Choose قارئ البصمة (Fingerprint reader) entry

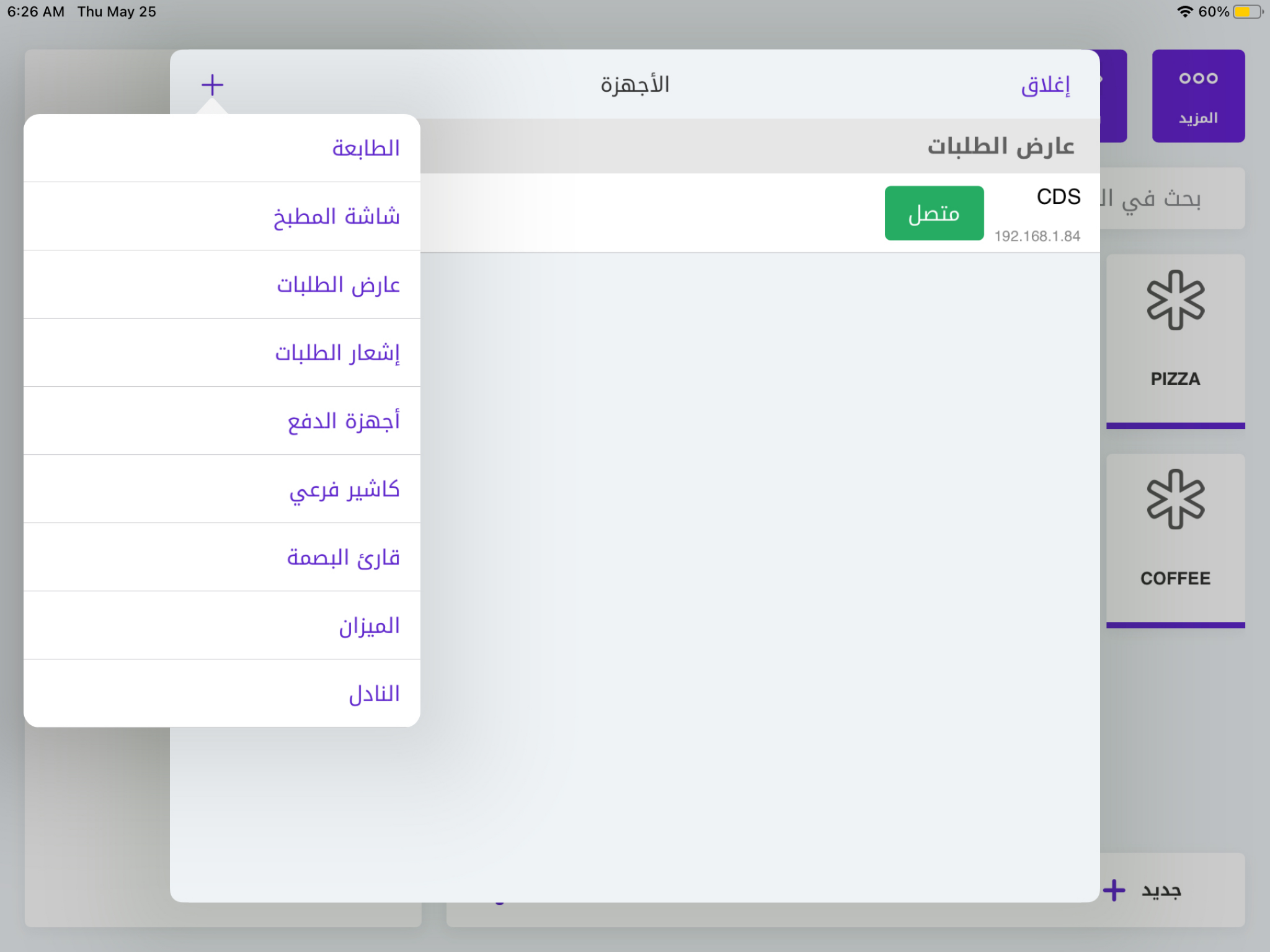coord(343,557)
